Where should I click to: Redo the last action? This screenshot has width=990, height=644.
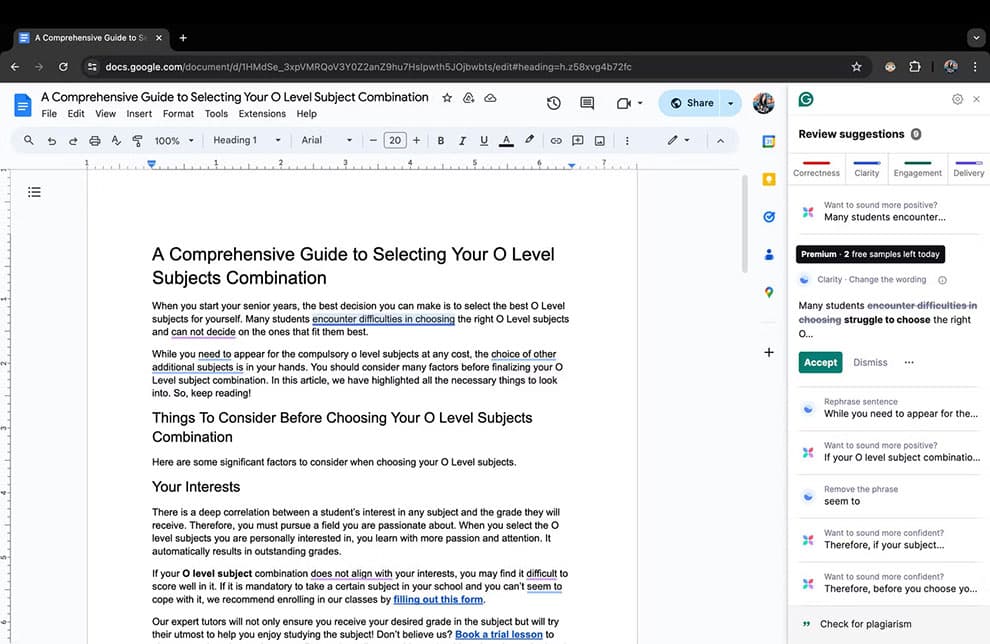73,141
